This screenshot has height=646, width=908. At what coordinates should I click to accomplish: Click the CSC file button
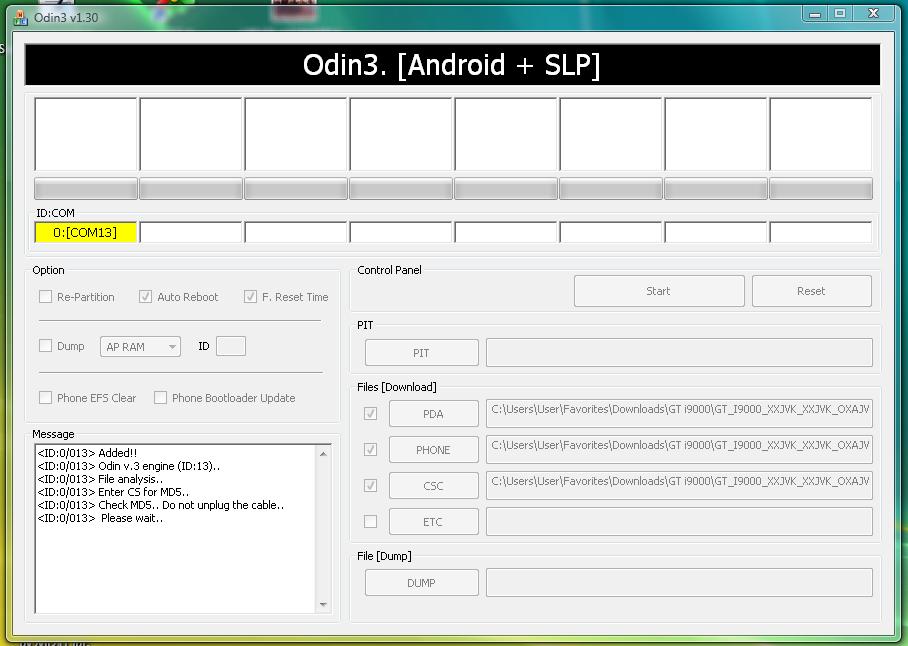(x=434, y=486)
